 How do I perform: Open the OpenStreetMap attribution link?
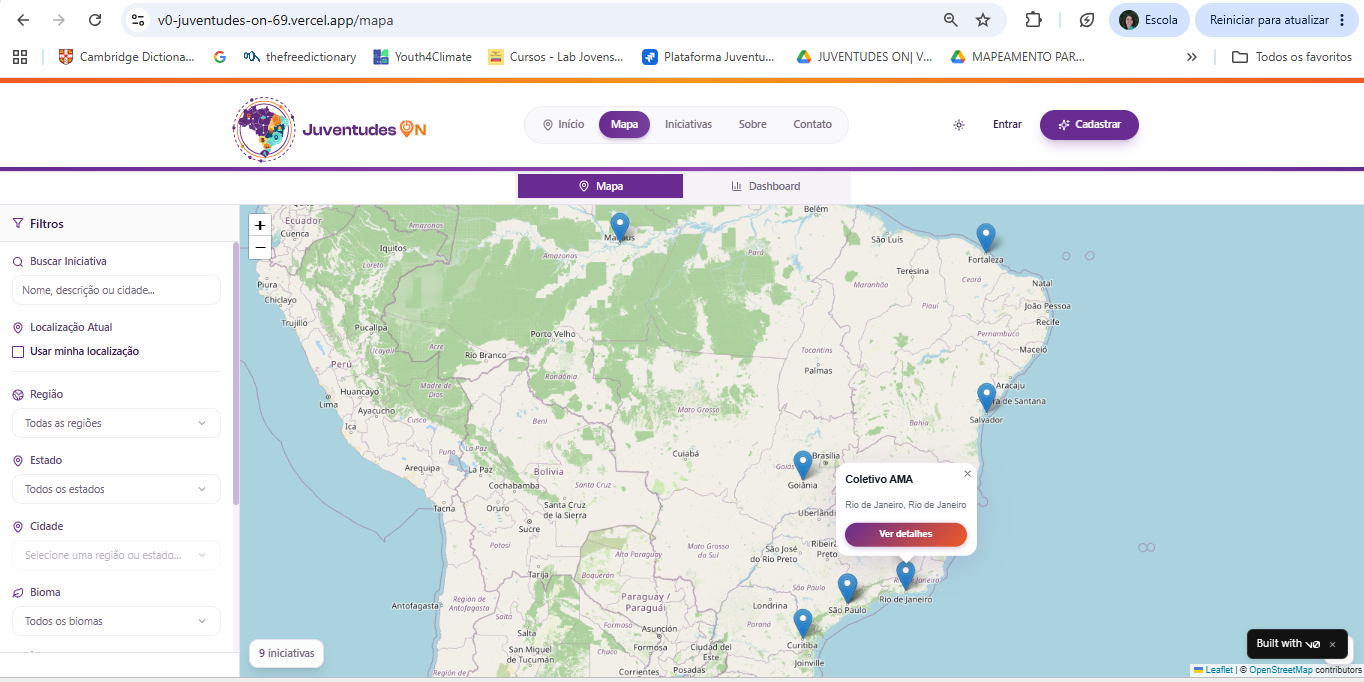click(1281, 670)
